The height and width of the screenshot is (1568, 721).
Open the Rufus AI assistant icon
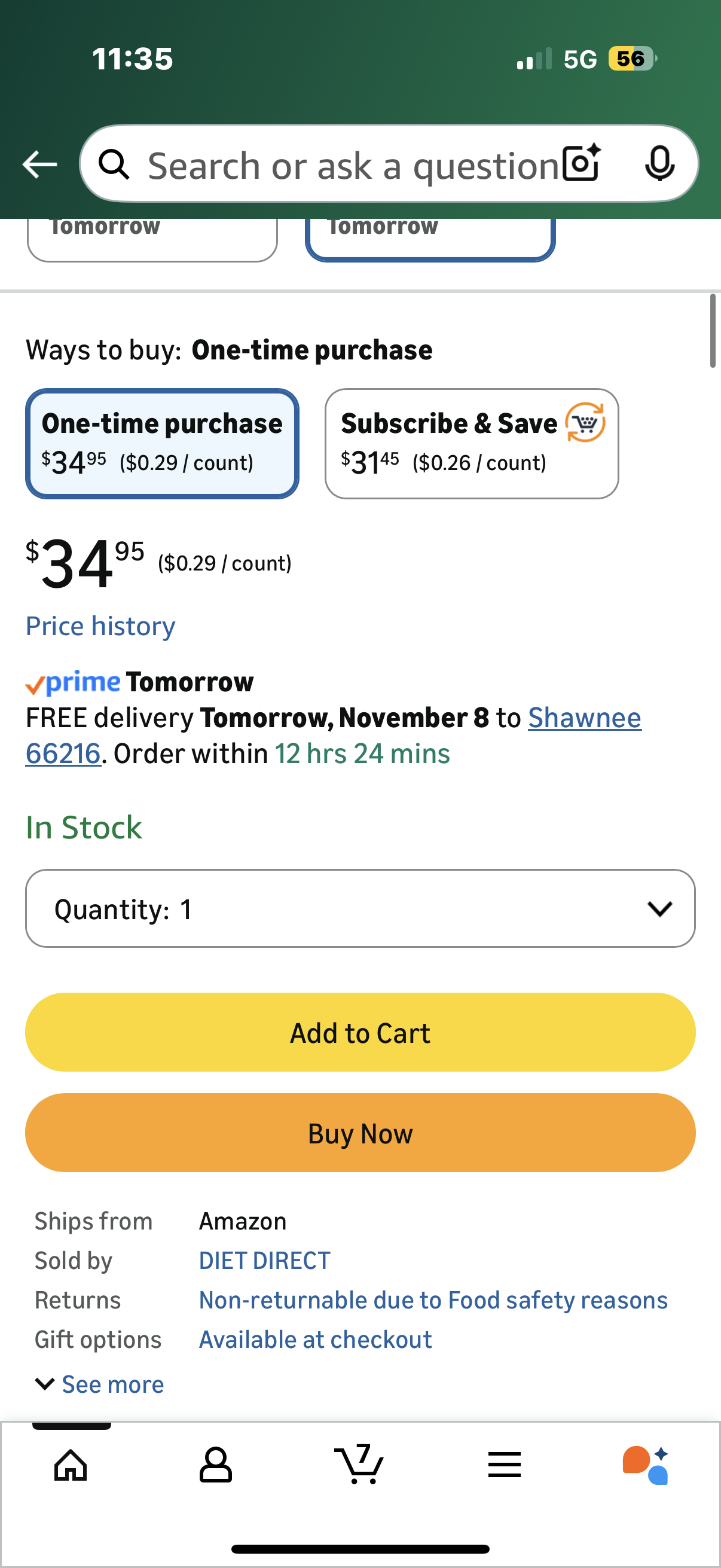[646, 1465]
